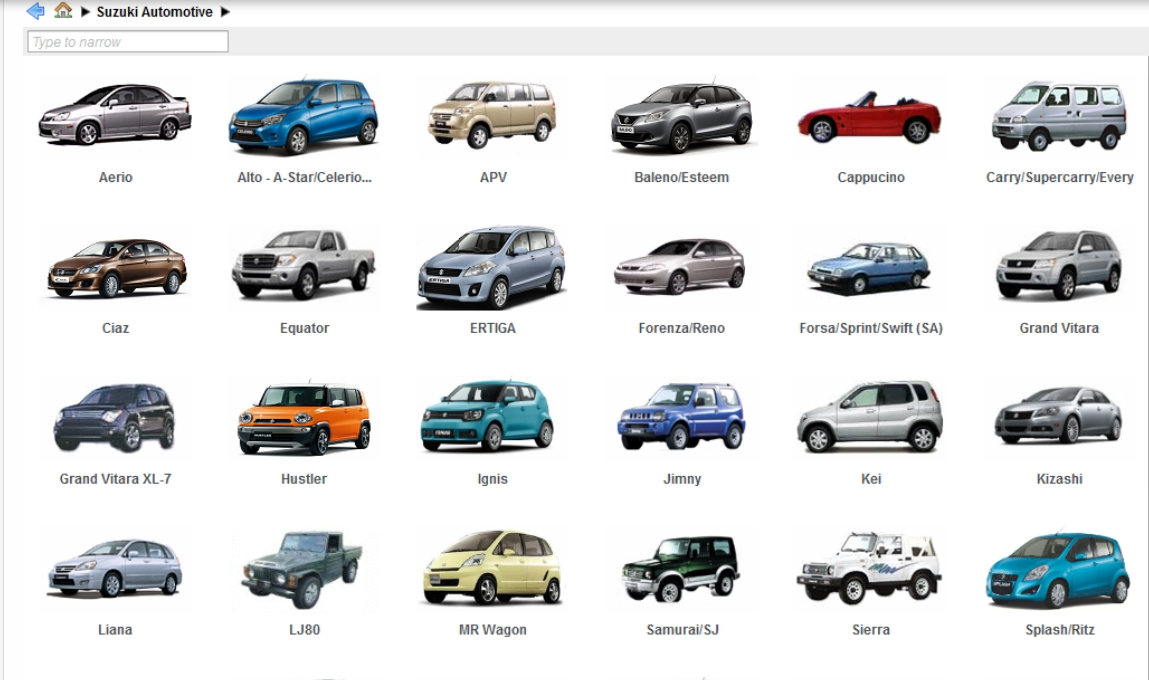The height and width of the screenshot is (680, 1149).
Task: Focus the 'Type to narrow' search field
Action: point(128,42)
